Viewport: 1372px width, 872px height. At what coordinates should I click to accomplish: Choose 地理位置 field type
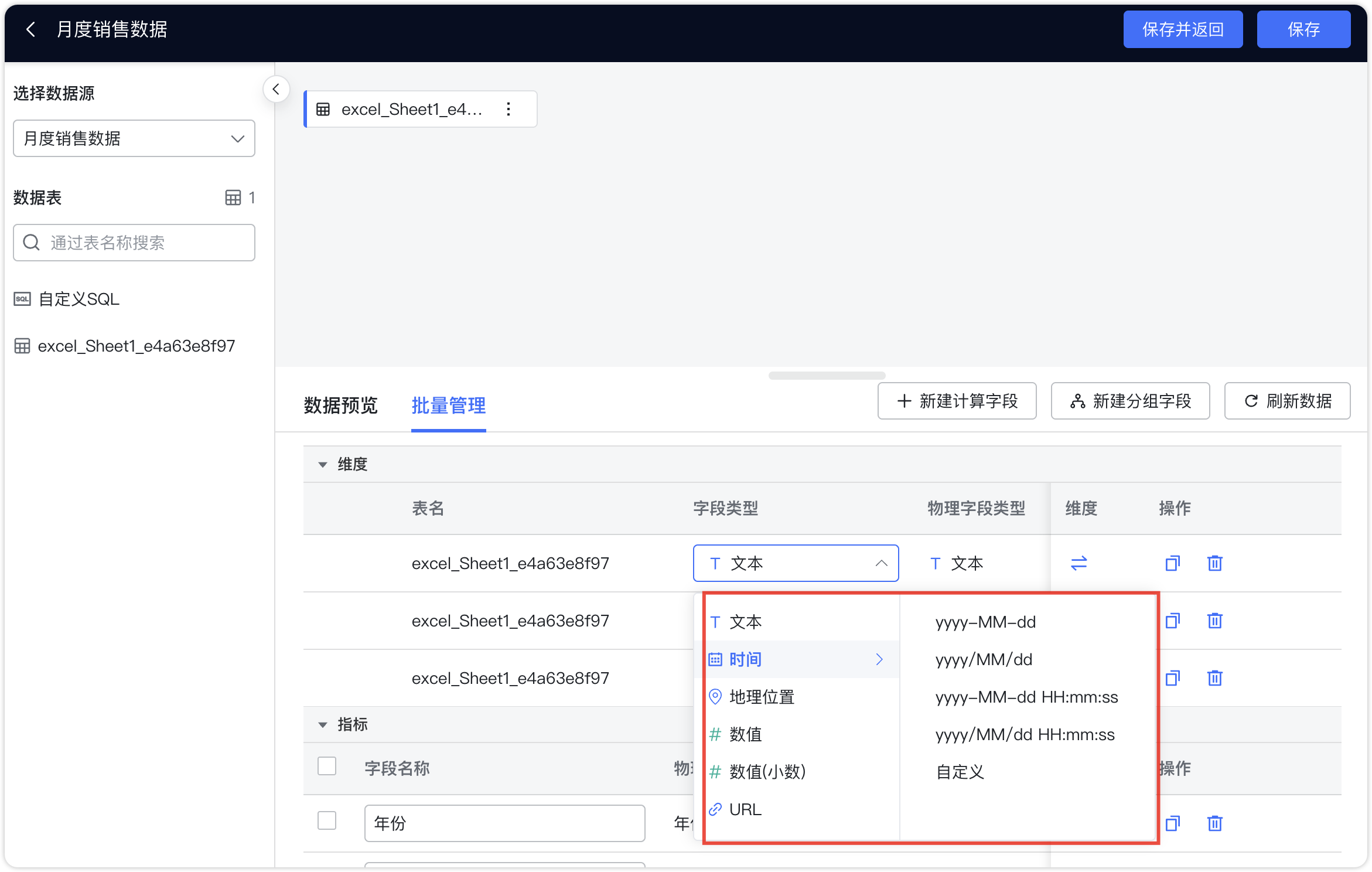pos(797,697)
